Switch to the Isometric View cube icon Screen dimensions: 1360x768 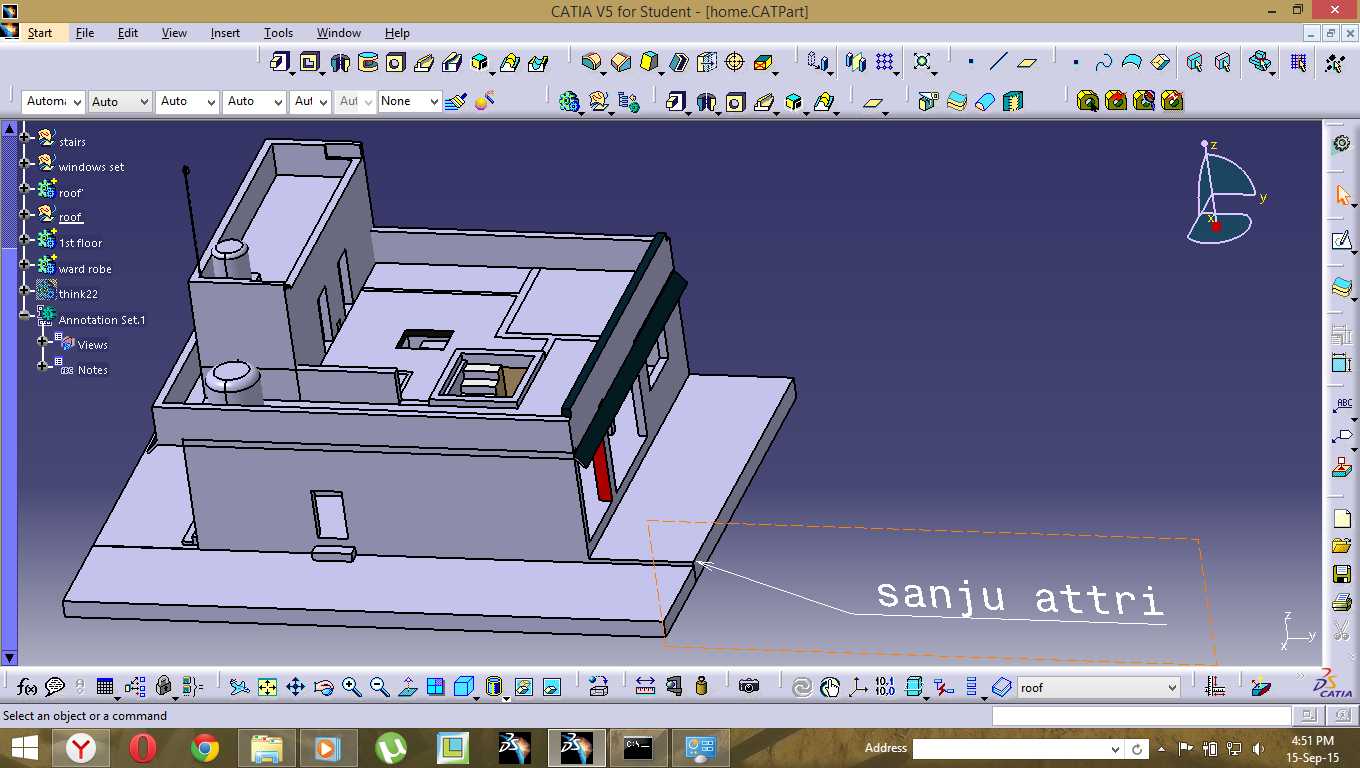[464, 687]
